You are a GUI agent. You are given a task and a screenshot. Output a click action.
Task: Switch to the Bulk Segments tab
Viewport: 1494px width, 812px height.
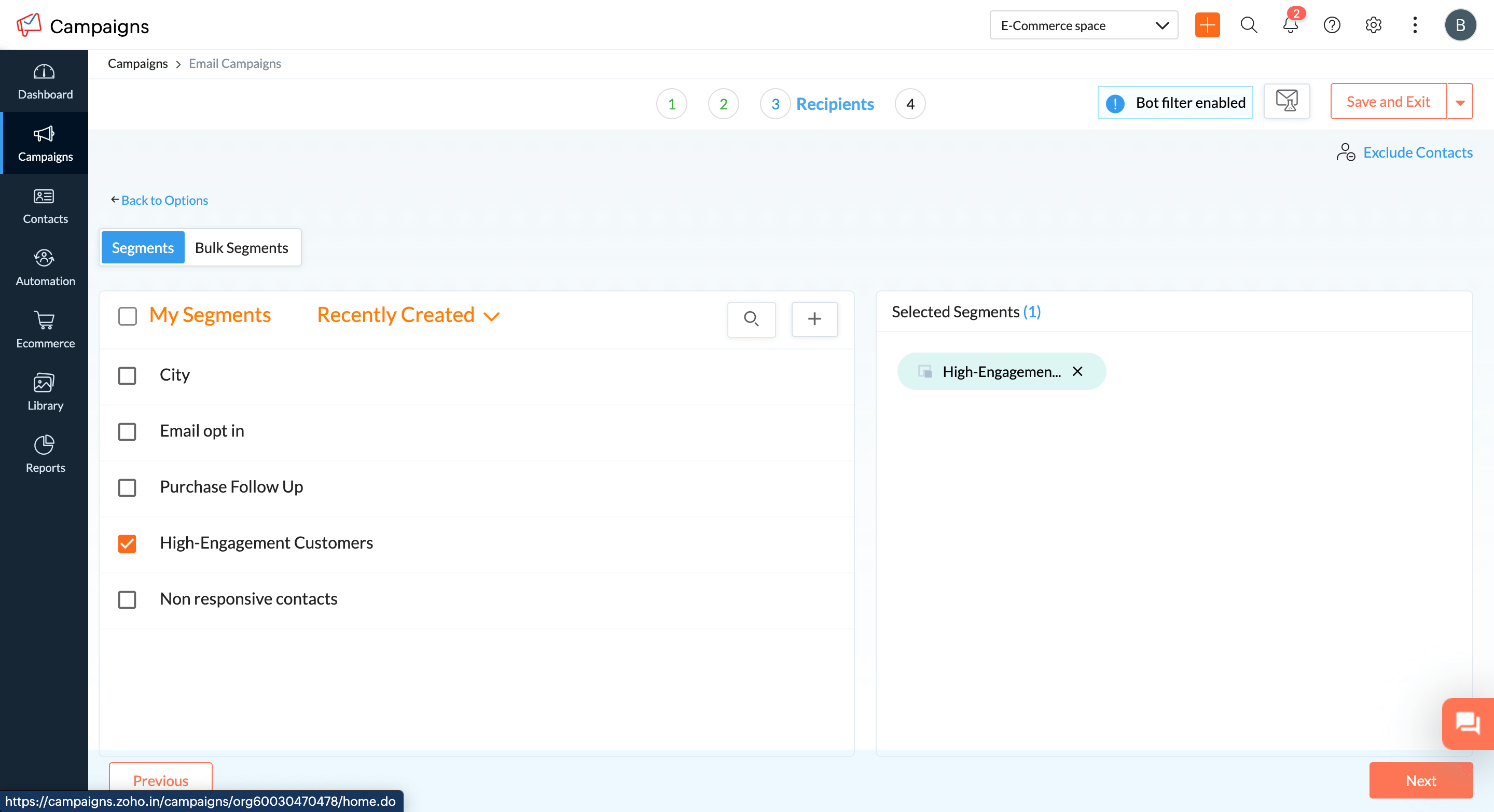(x=241, y=248)
